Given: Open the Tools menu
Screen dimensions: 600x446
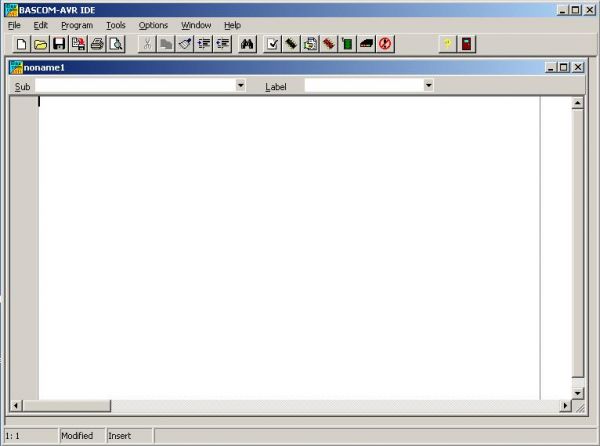Looking at the screenshot, I should [116, 25].
